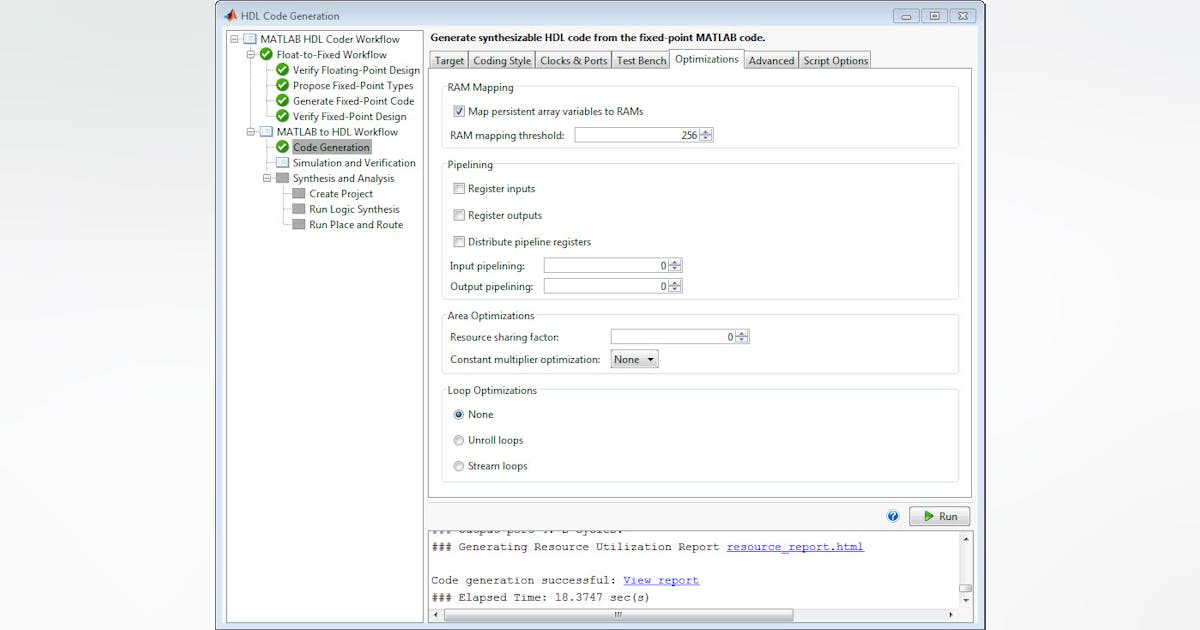Click green checkmark icon beside Code Generation
Screen dimensions: 1200x630
click(x=282, y=147)
